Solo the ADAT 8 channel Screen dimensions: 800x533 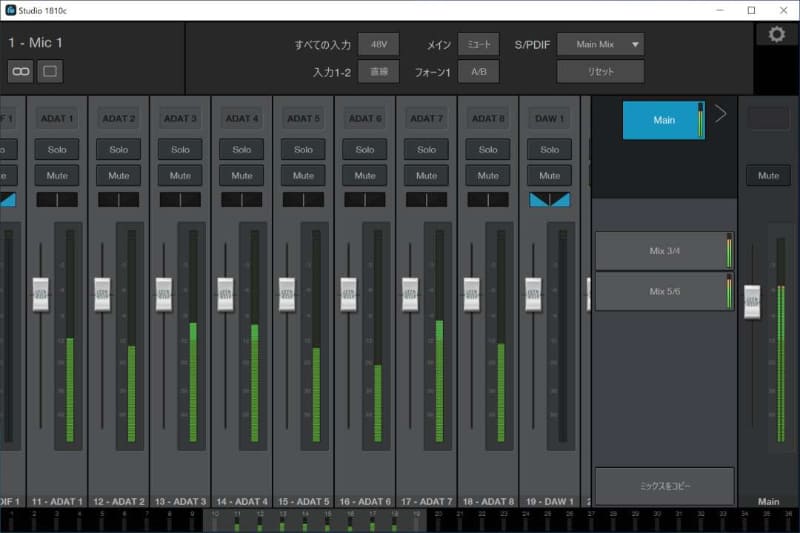pos(488,149)
